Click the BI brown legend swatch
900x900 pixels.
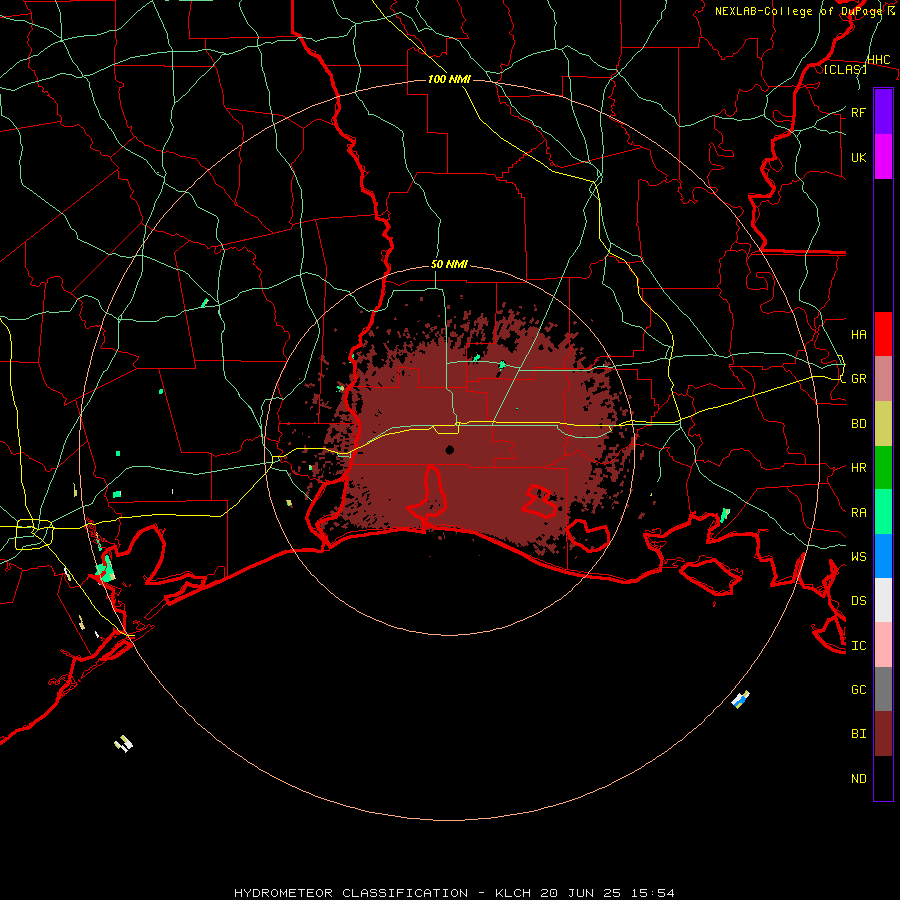[x=883, y=734]
